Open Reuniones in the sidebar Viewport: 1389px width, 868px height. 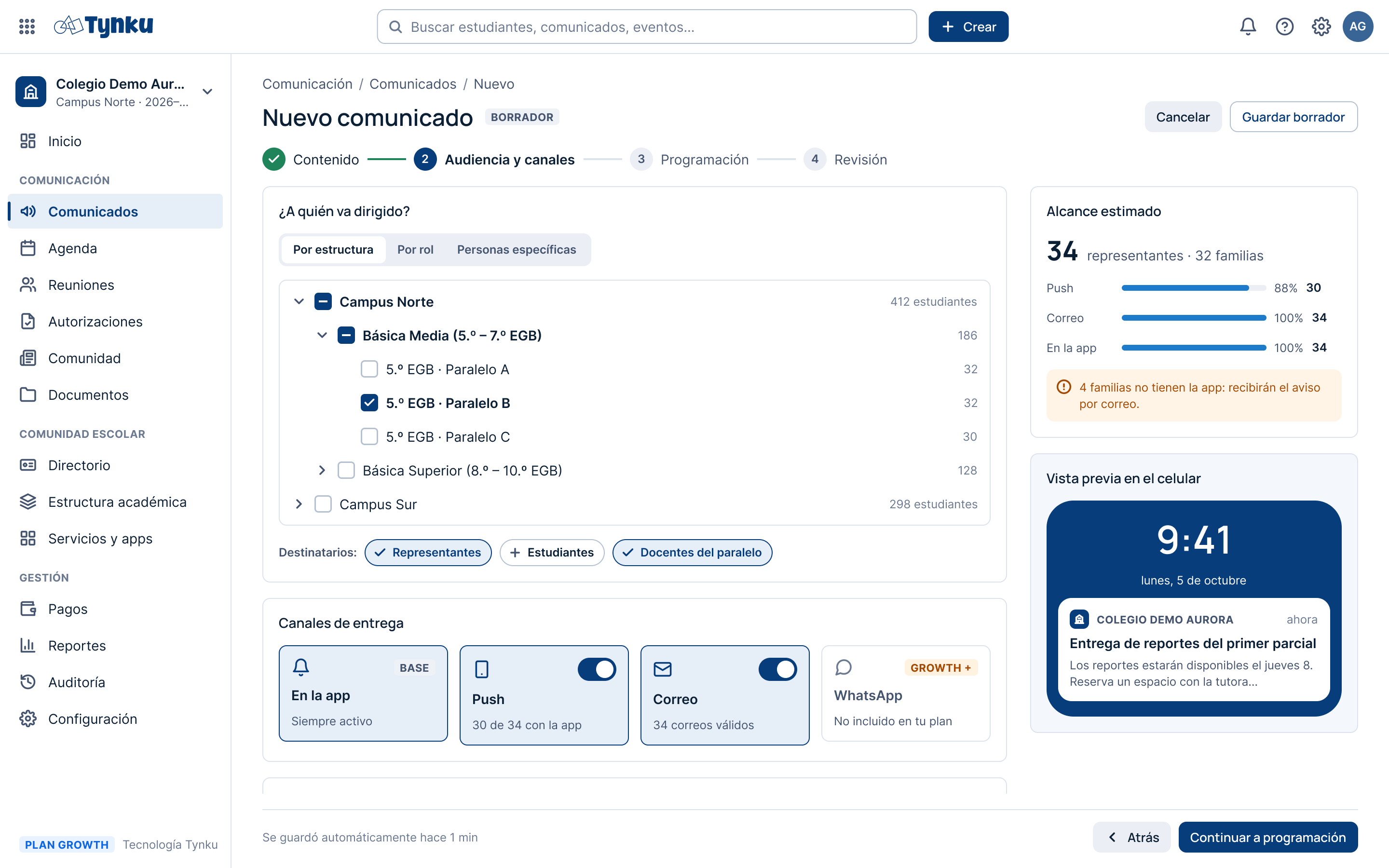point(115,285)
